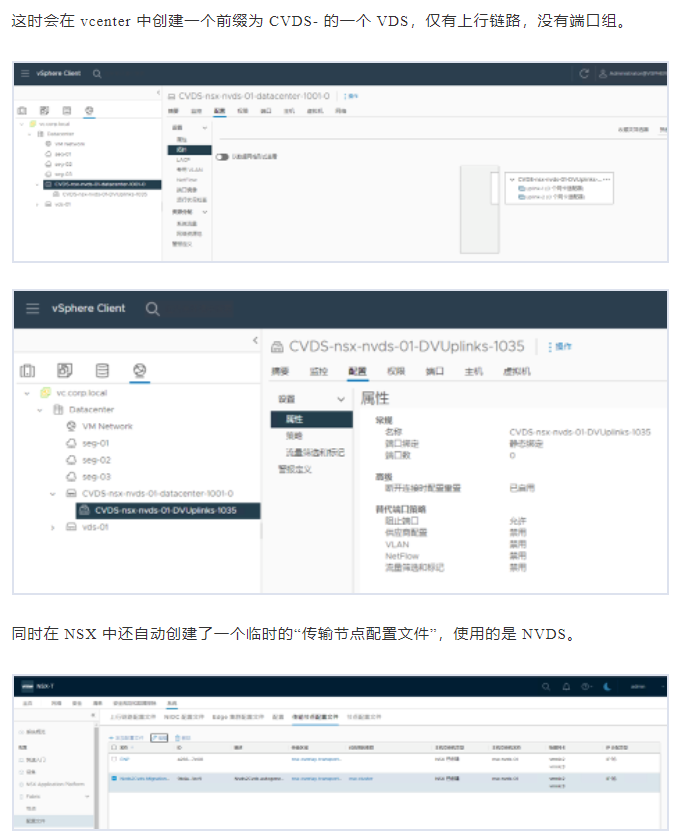Select CVDS-nsx-nvds-01-DVUplinks-1035 tree item
The image size is (679, 838).
pos(168,510)
